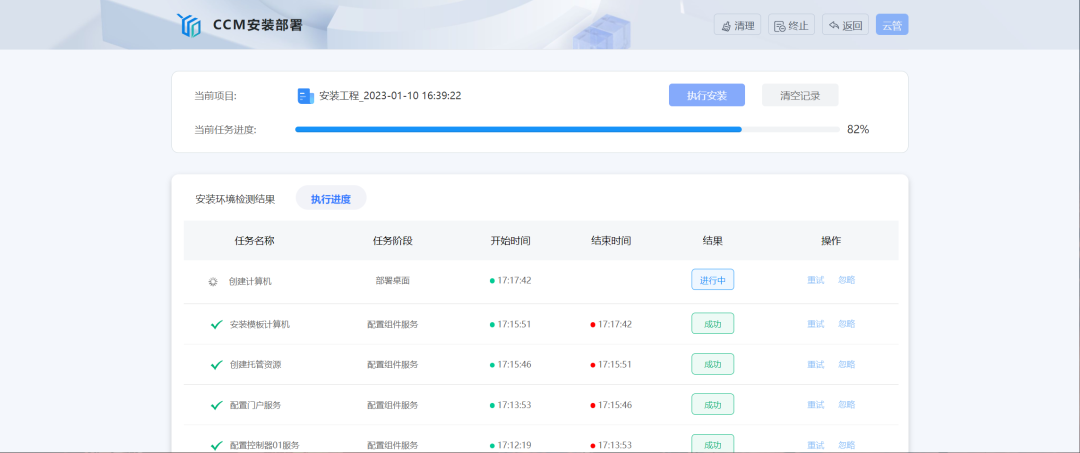Click 忽略 for 创建托管资源

pyautogui.click(x=847, y=364)
